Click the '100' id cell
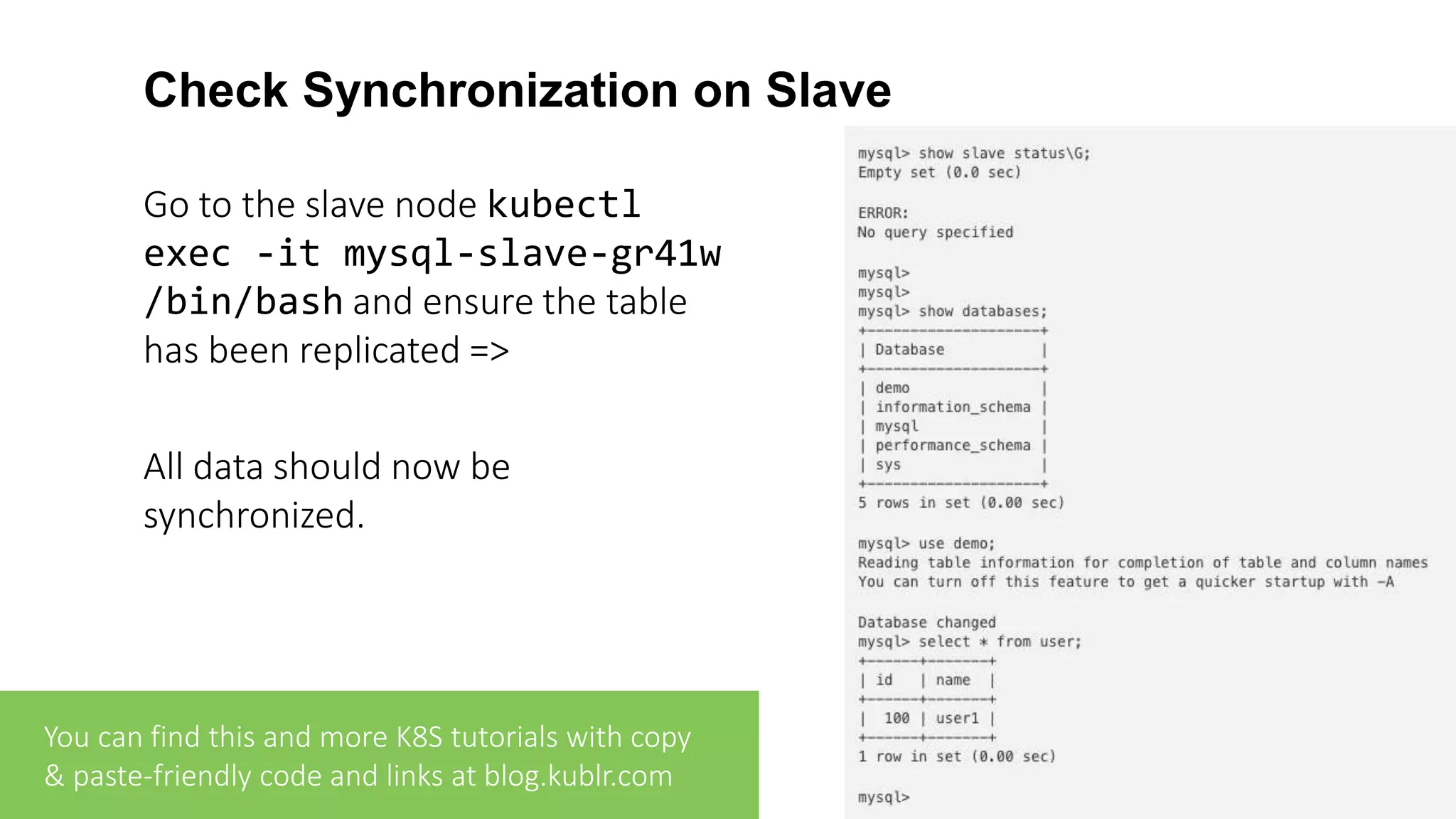 [896, 719]
